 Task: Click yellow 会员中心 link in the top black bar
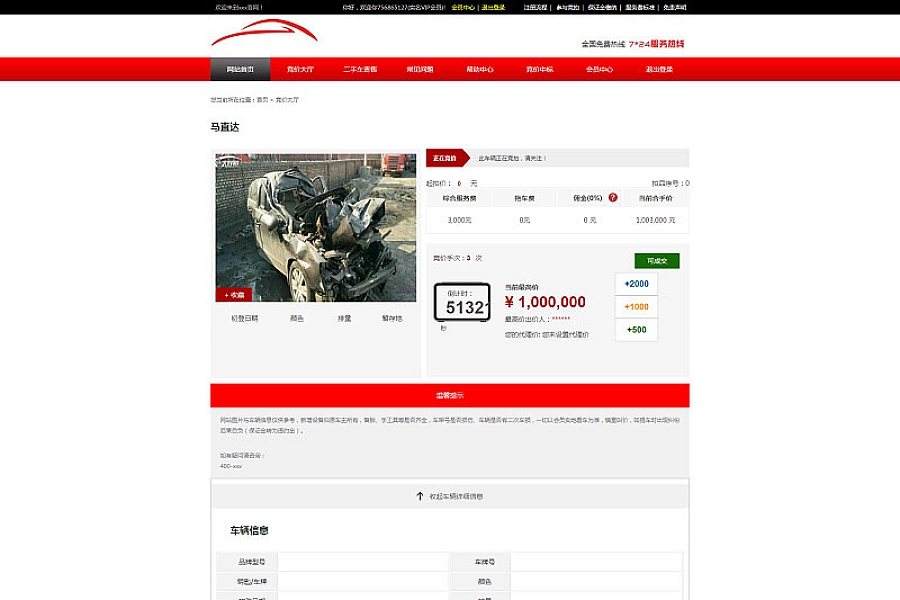click(x=463, y=7)
